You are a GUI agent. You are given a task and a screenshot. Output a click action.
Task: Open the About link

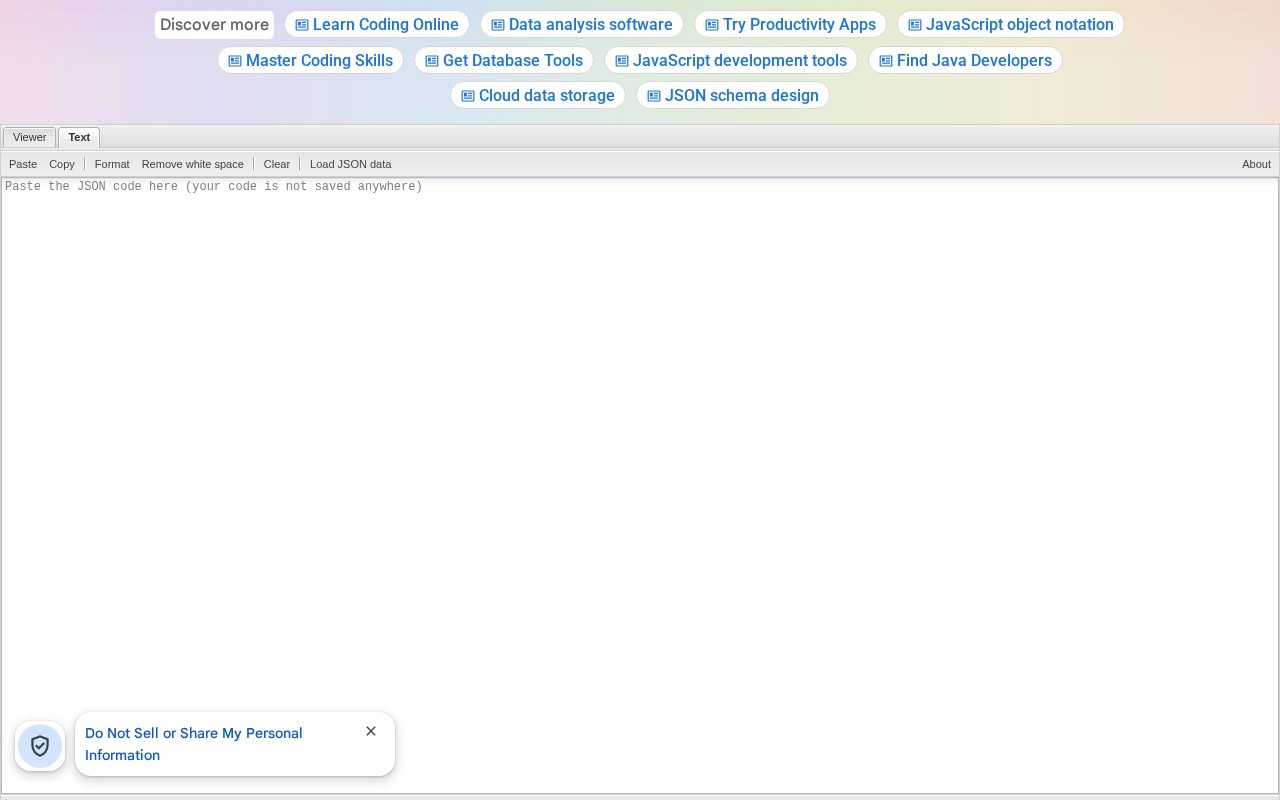click(1256, 164)
